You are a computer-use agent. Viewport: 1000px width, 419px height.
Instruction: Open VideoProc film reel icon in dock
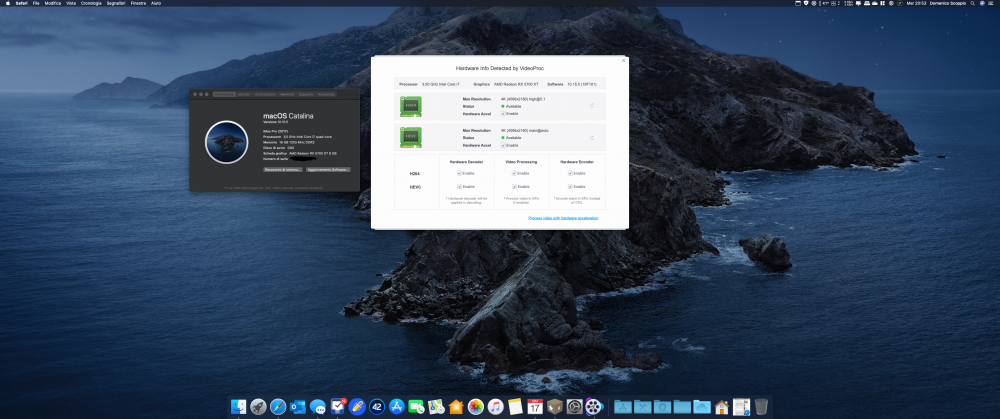[x=594, y=406]
